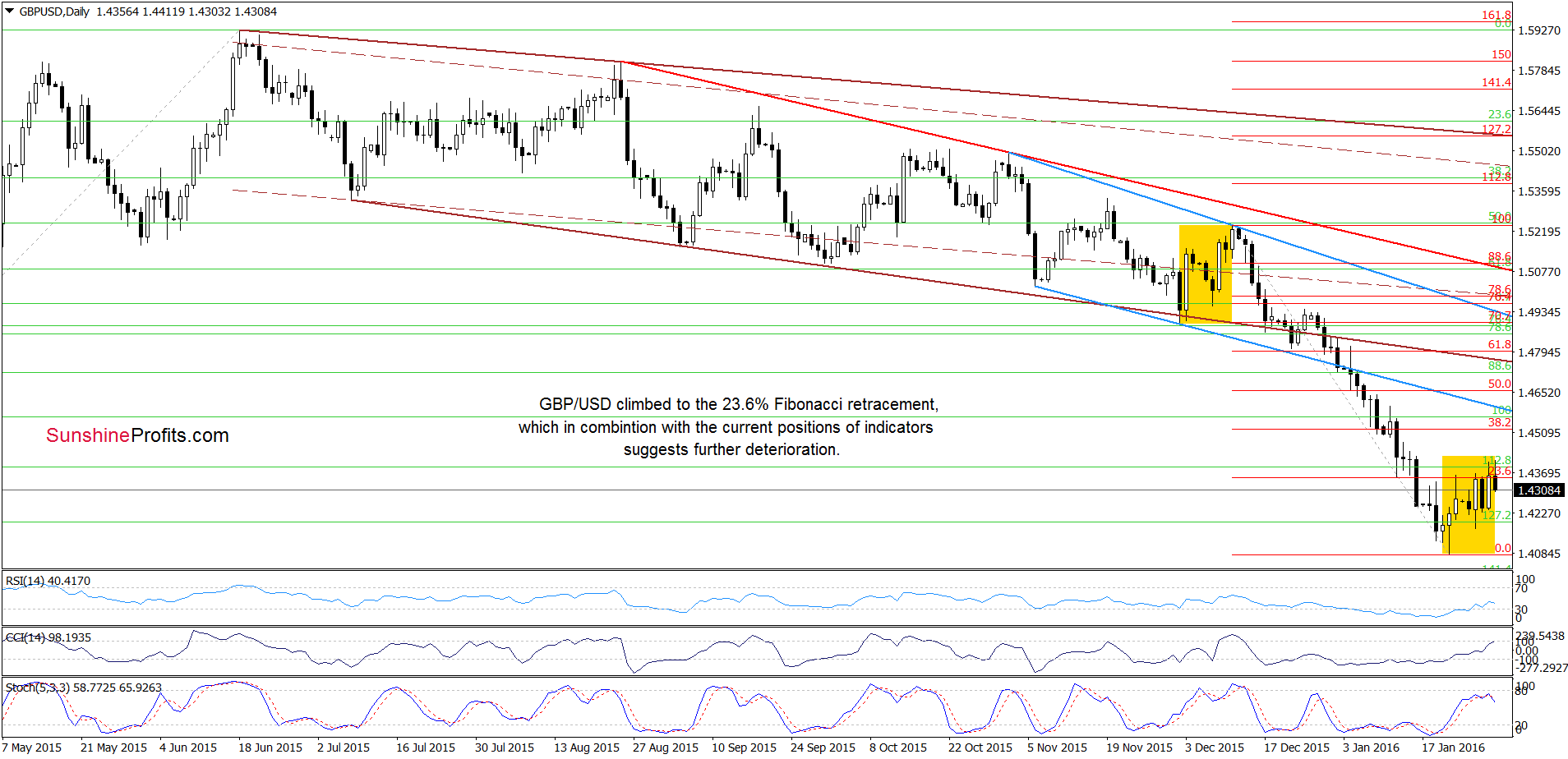Select the January 2016 yellow highlighted rectangle
Viewport: 1568px width, 759px height.
click(1469, 504)
